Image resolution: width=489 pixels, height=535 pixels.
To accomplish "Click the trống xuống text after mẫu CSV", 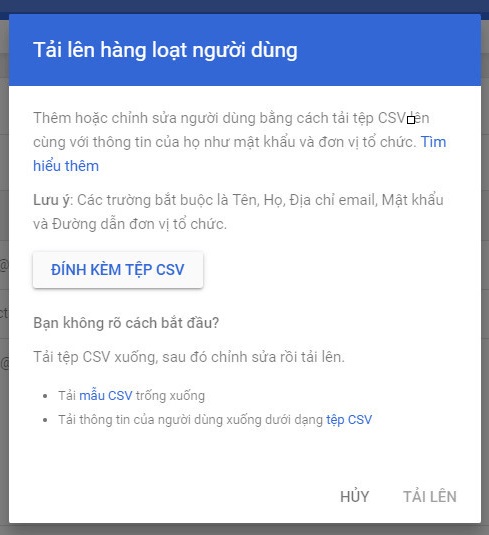I will click(x=170, y=396).
